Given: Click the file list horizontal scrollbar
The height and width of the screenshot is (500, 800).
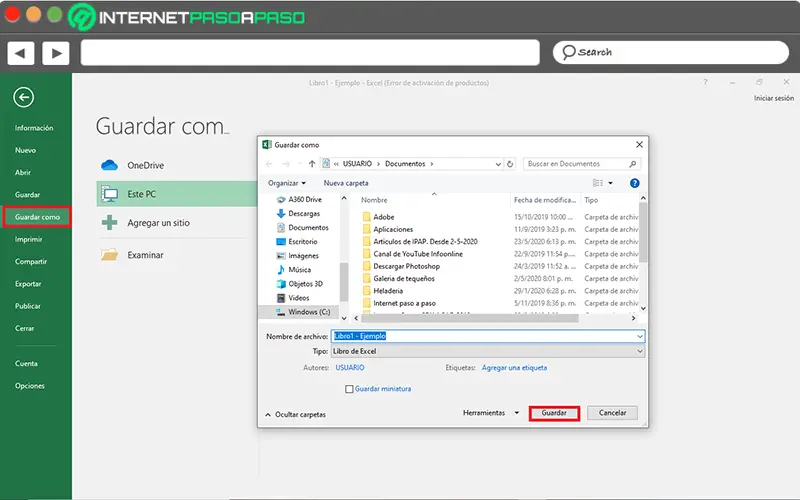Looking at the screenshot, I should click(469, 318).
